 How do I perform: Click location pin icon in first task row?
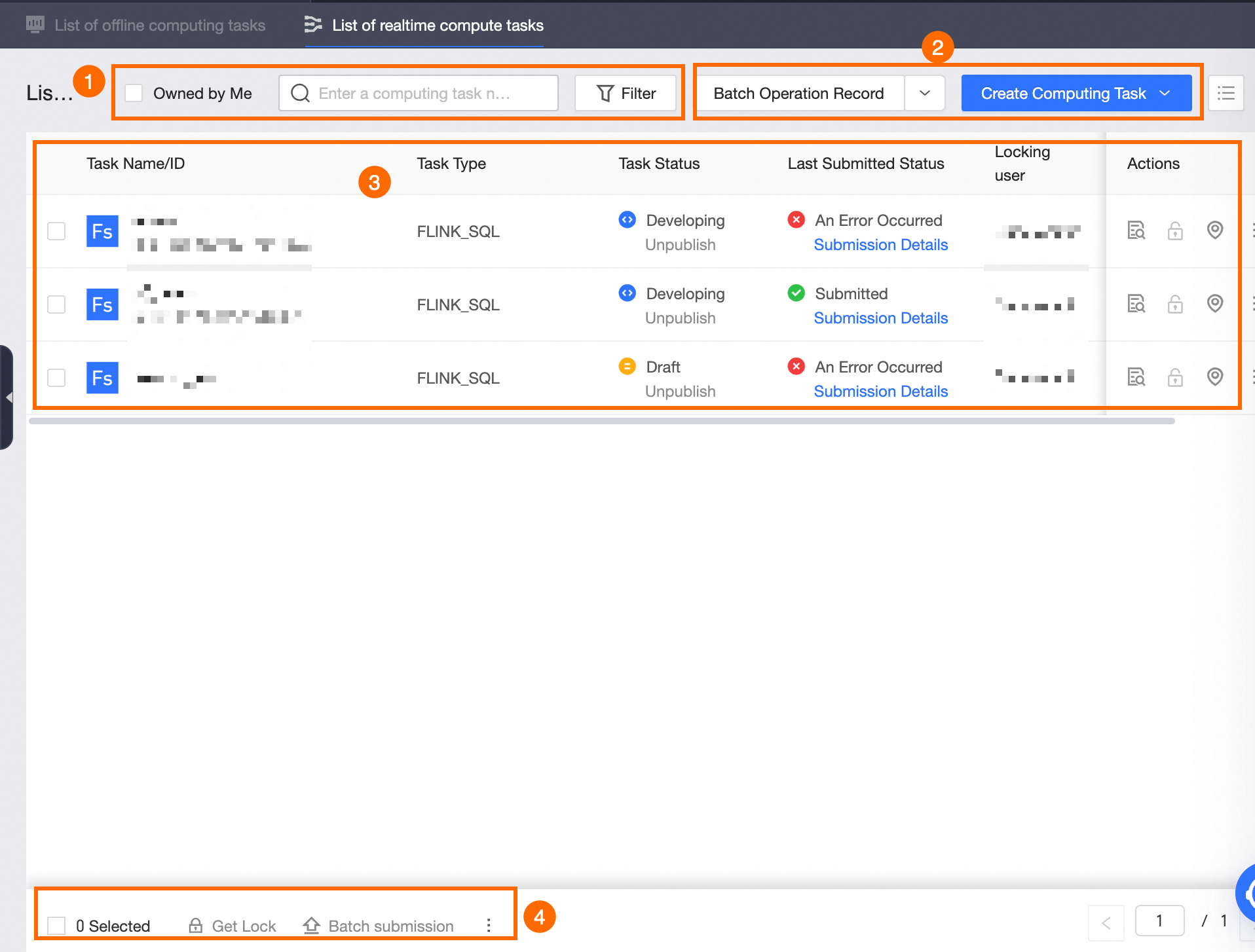(1215, 230)
